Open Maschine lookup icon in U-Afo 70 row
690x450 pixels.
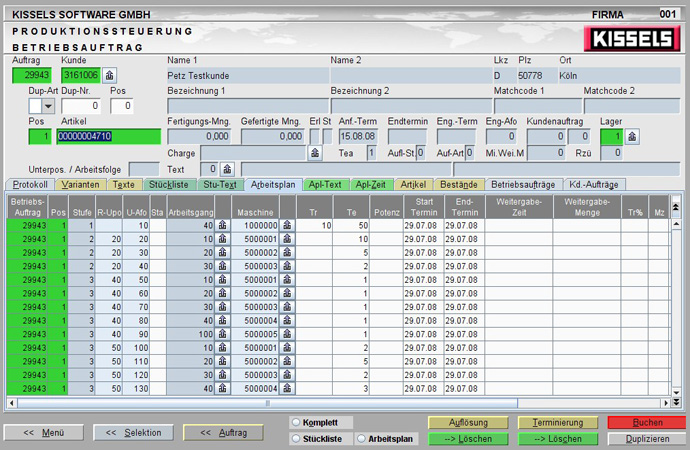click(287, 307)
